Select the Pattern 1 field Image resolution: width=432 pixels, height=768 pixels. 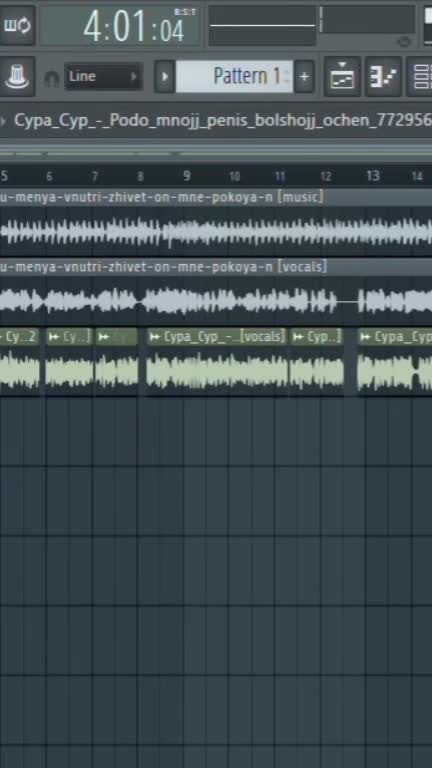(234, 76)
